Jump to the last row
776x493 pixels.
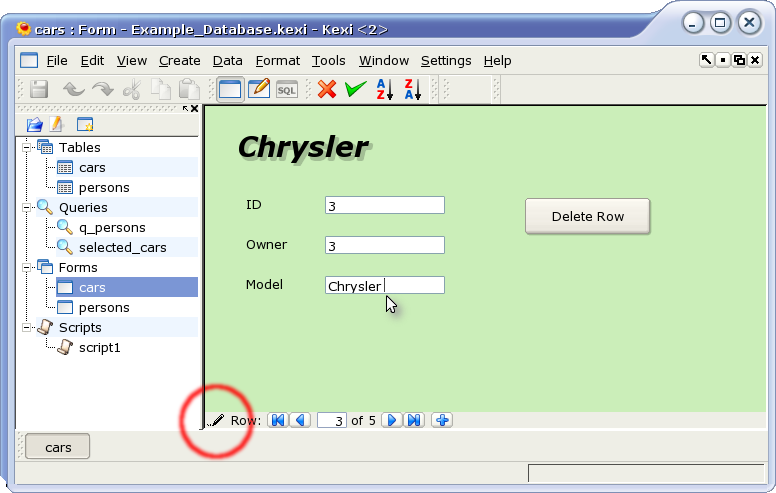(414, 420)
